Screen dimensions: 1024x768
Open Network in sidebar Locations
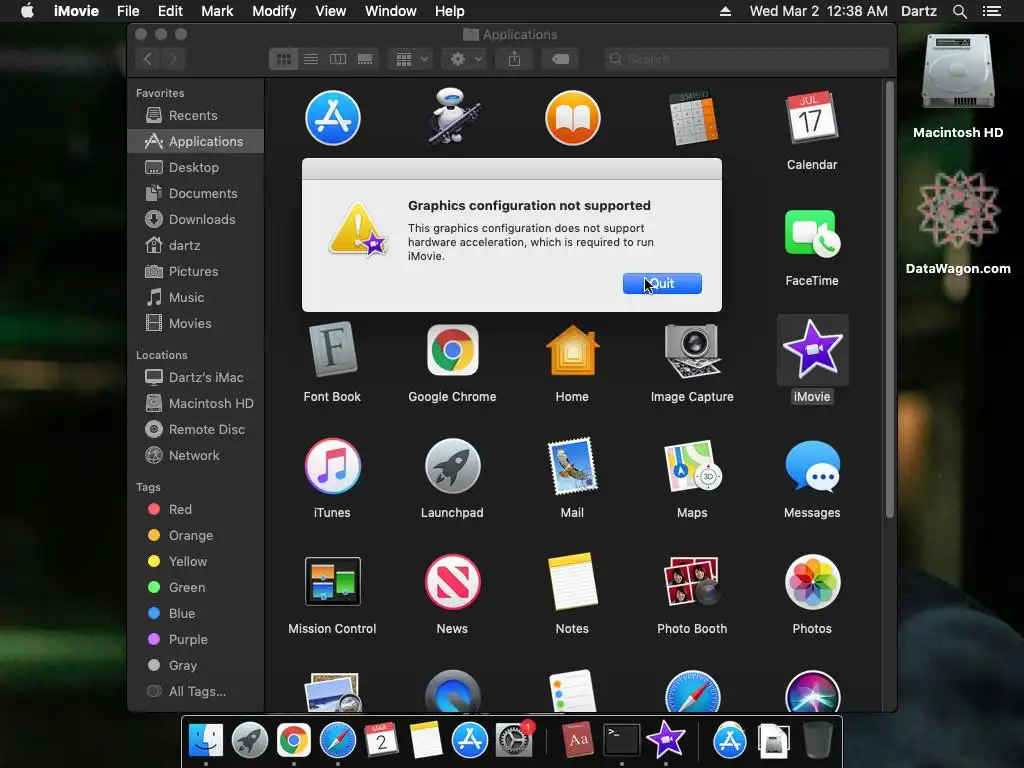pos(195,456)
